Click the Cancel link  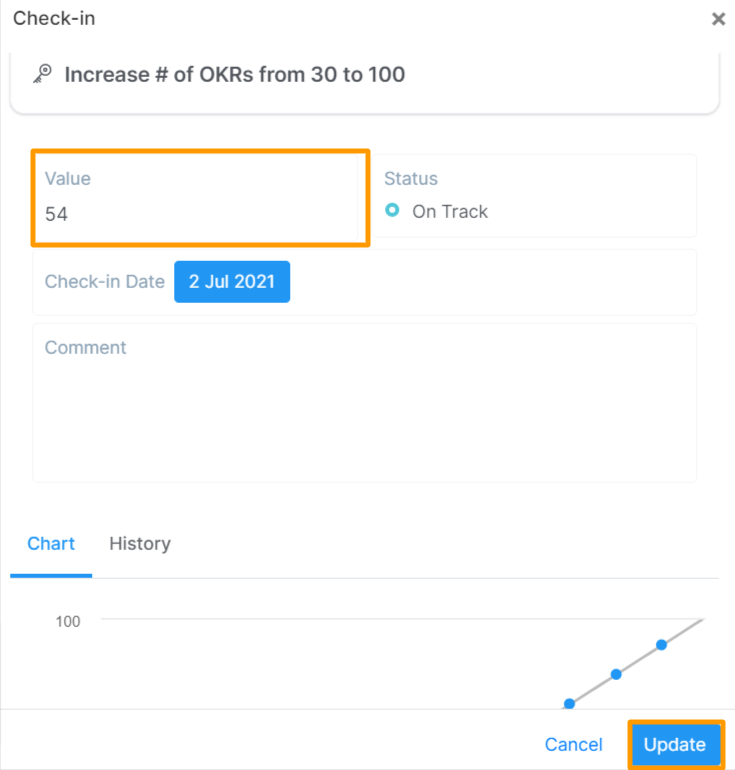(573, 745)
